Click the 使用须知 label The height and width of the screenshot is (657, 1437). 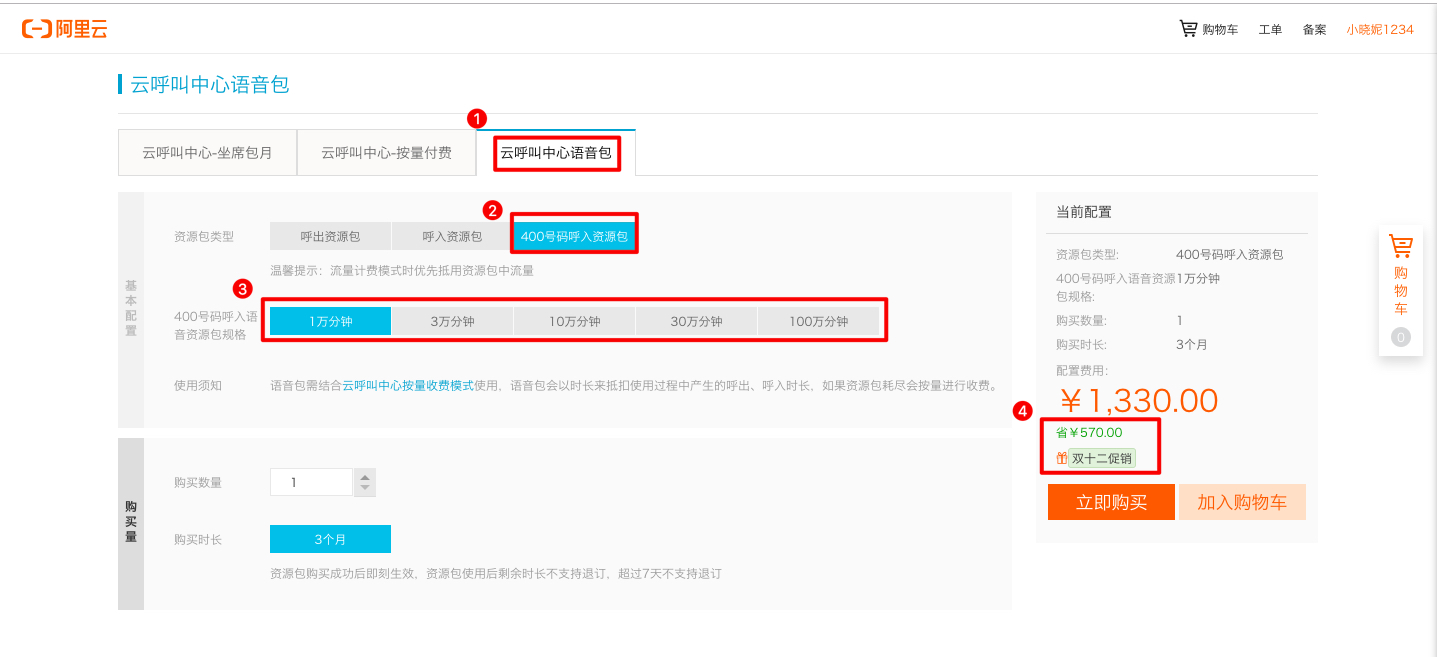click(x=198, y=385)
